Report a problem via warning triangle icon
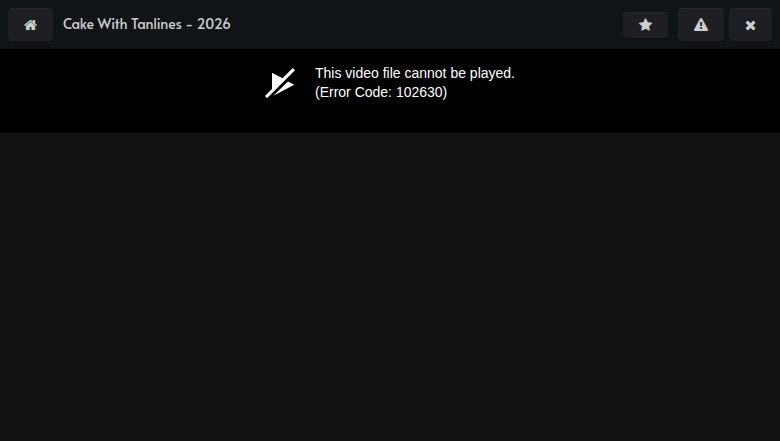780x441 pixels. 701,25
